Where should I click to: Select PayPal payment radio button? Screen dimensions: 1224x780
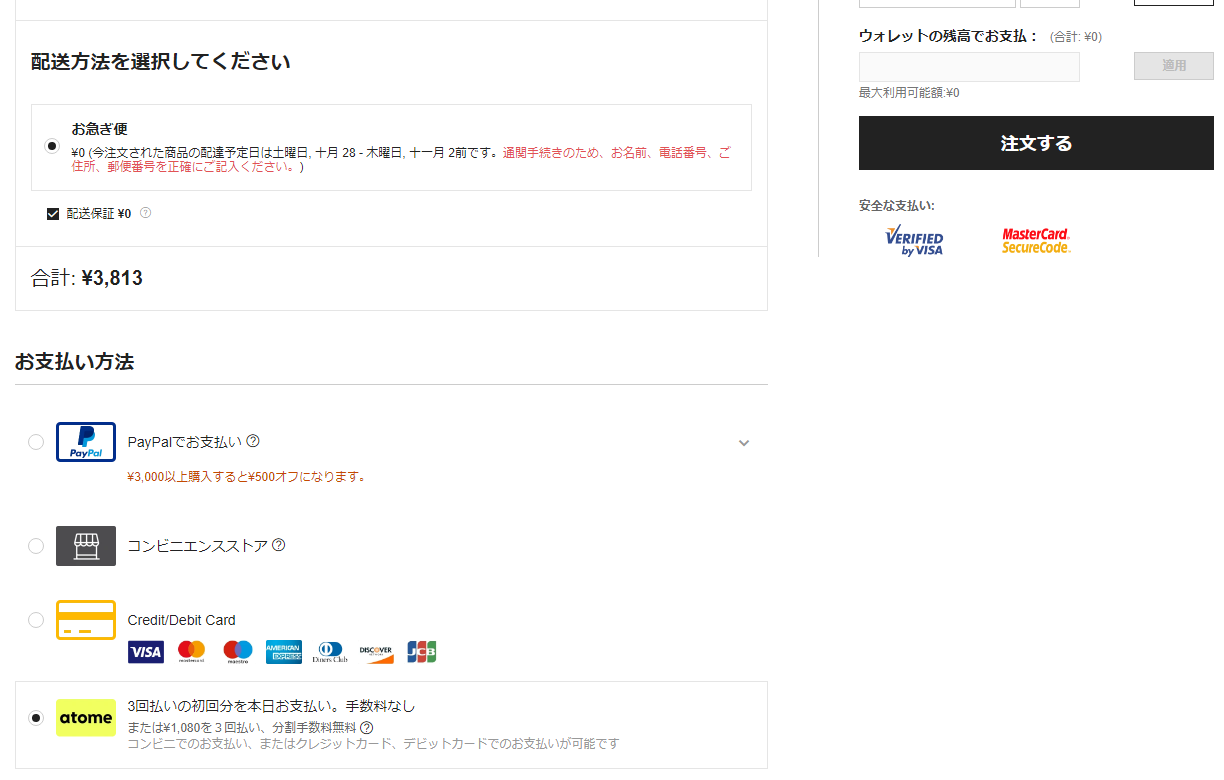pyautogui.click(x=36, y=442)
